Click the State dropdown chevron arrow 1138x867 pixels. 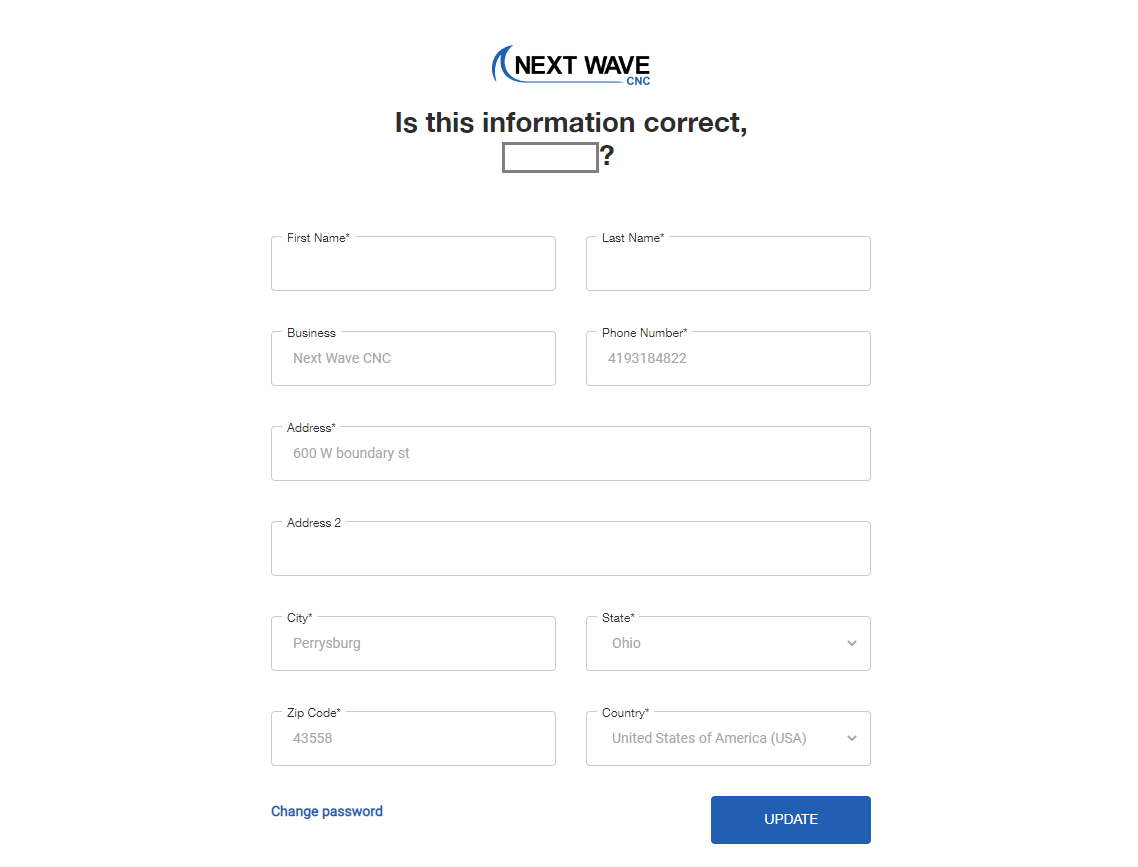point(852,644)
